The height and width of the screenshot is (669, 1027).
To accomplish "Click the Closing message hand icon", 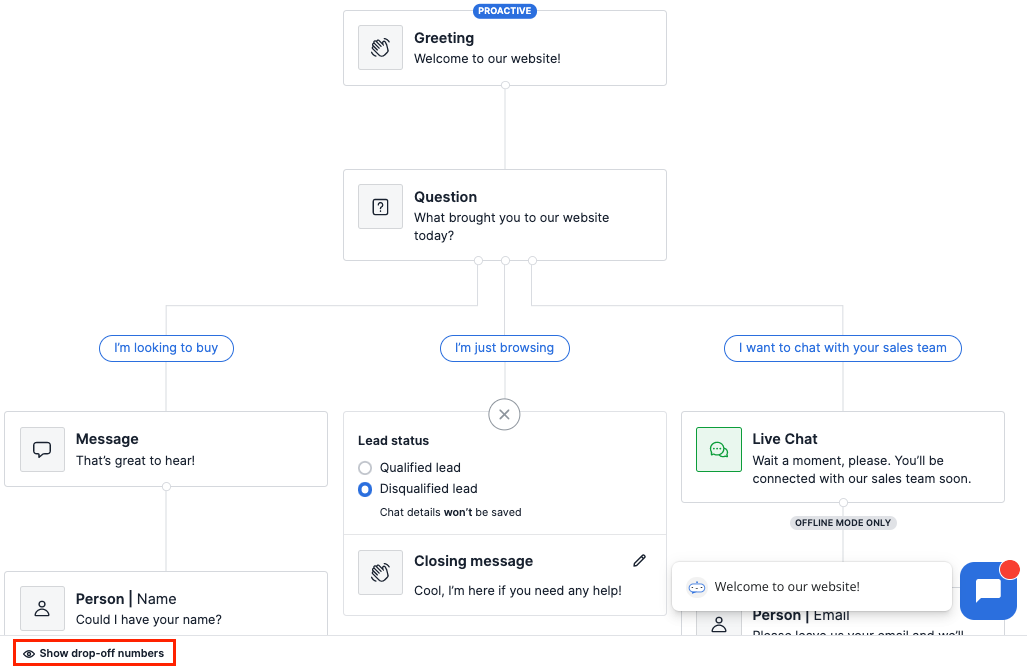I will (x=380, y=572).
